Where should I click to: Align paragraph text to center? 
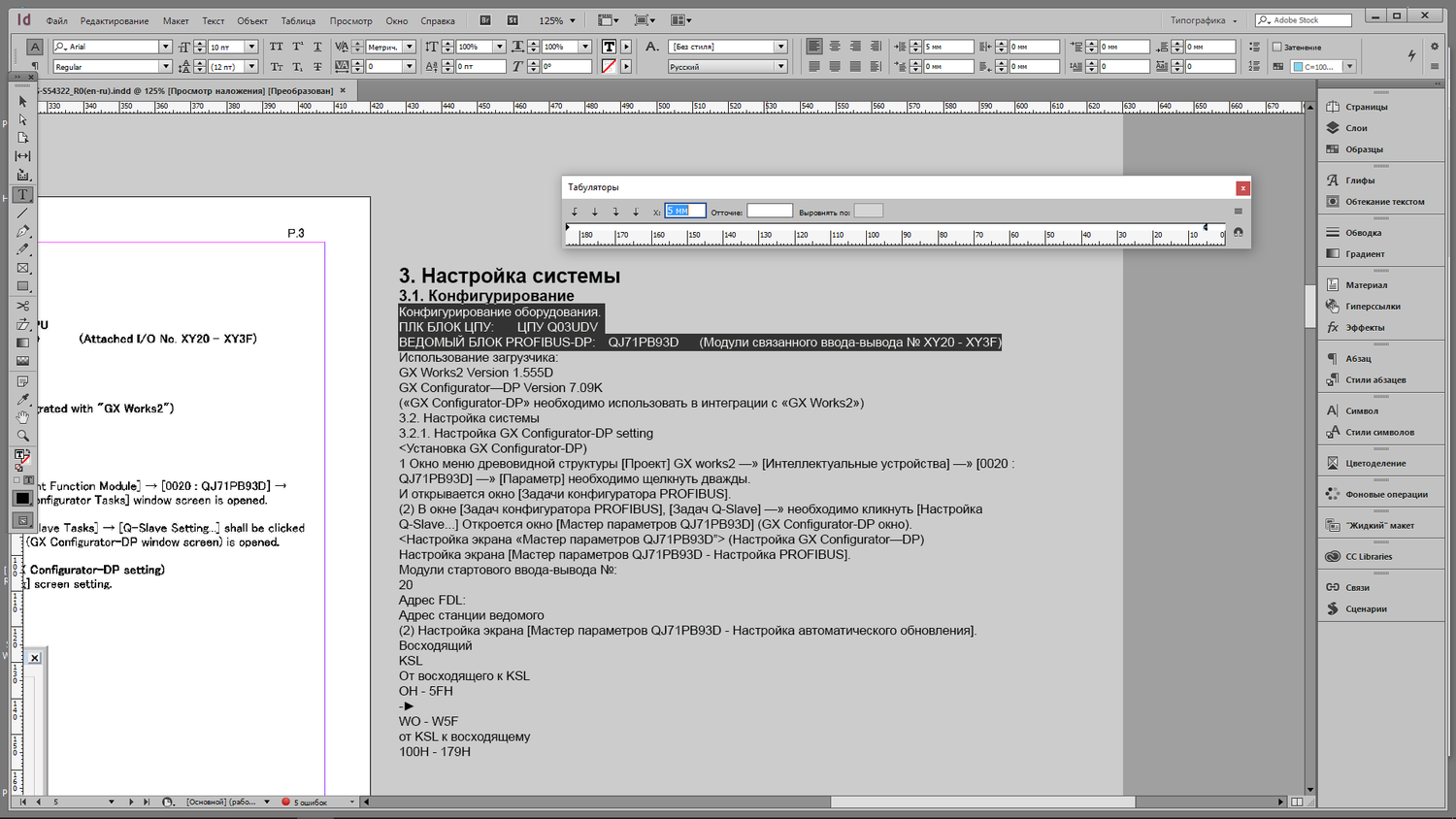[x=835, y=47]
